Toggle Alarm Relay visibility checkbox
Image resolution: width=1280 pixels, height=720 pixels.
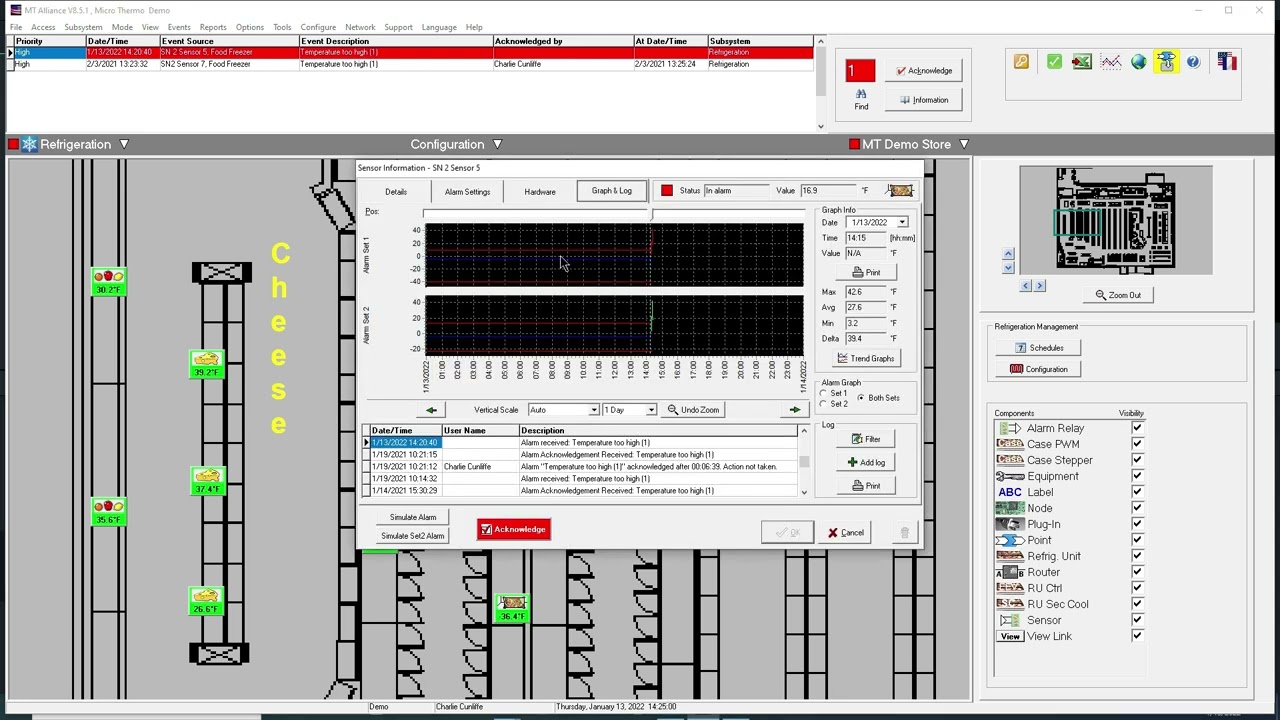pyautogui.click(x=1137, y=428)
